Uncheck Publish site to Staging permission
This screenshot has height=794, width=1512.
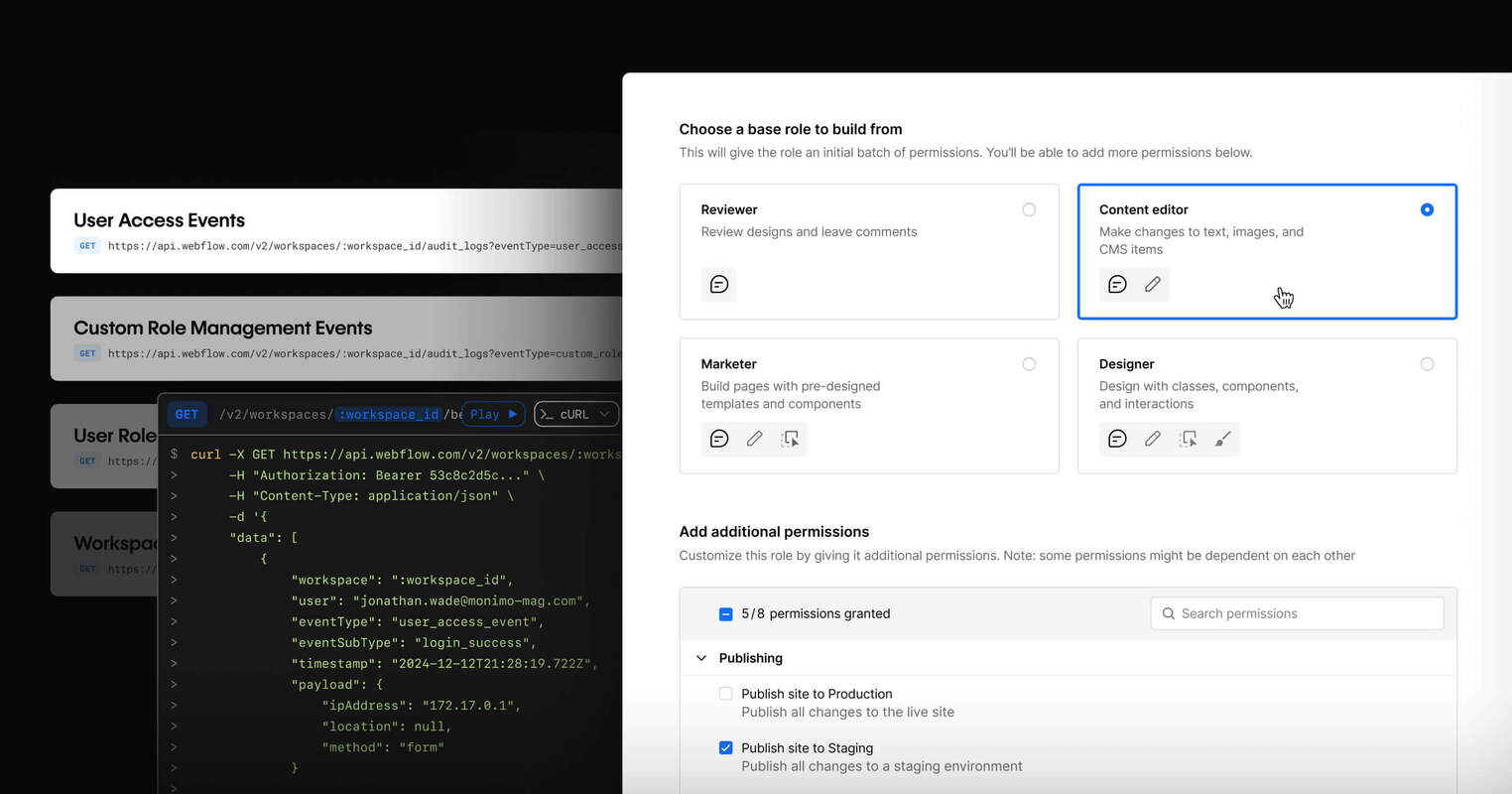(x=725, y=747)
